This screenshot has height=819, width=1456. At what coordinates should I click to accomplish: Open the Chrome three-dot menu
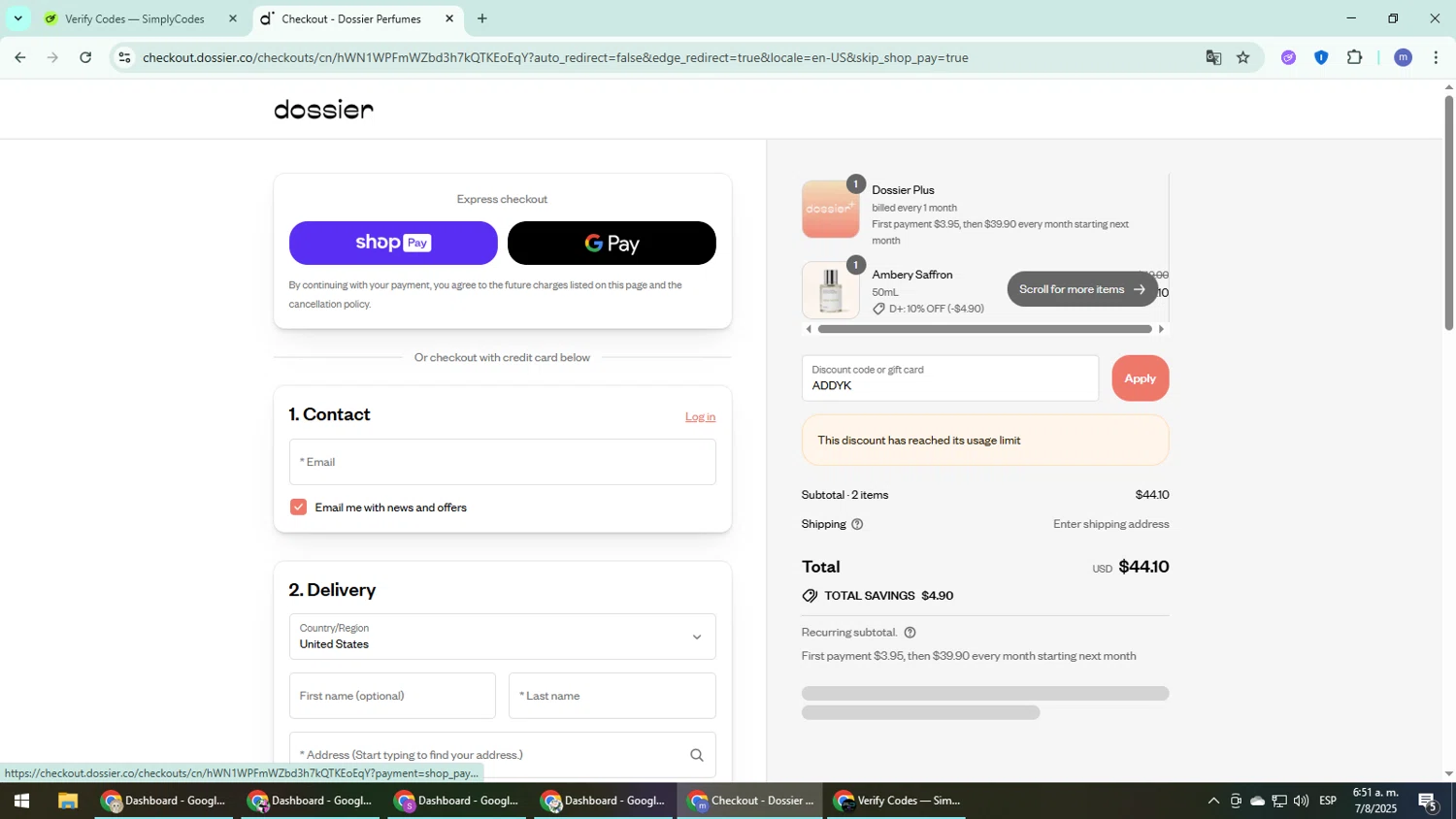1436,57
